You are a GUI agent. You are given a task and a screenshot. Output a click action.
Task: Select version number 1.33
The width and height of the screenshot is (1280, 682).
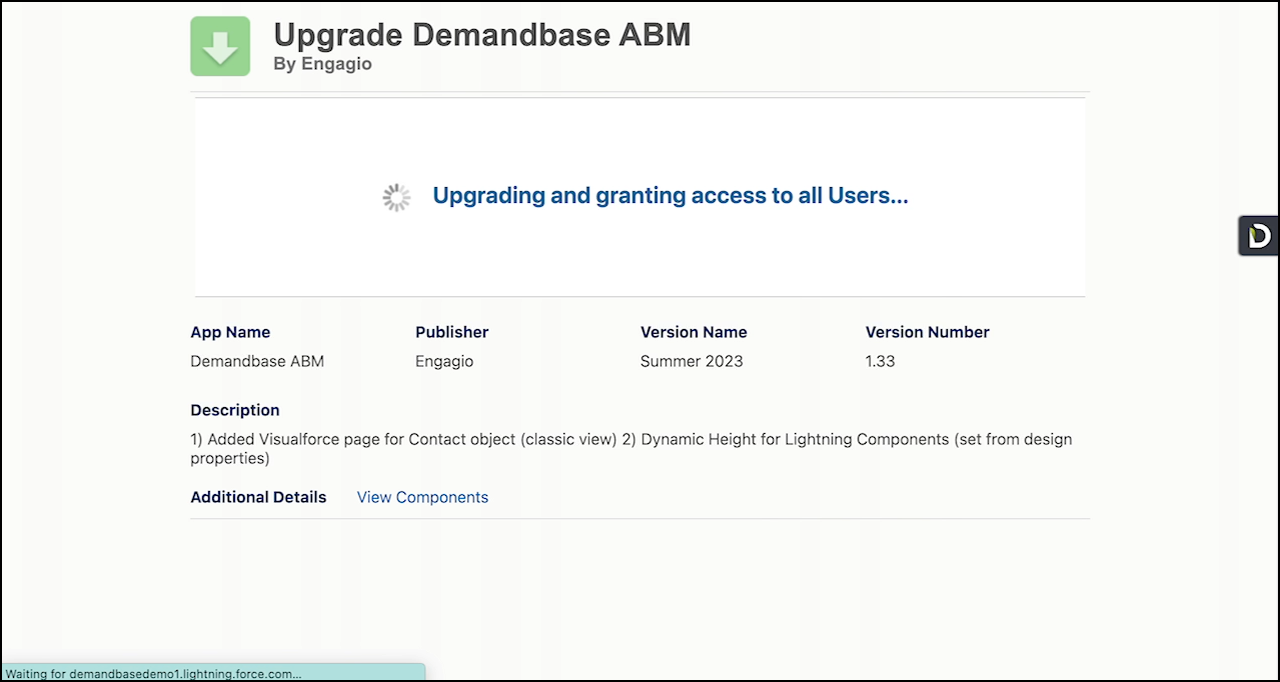[880, 361]
